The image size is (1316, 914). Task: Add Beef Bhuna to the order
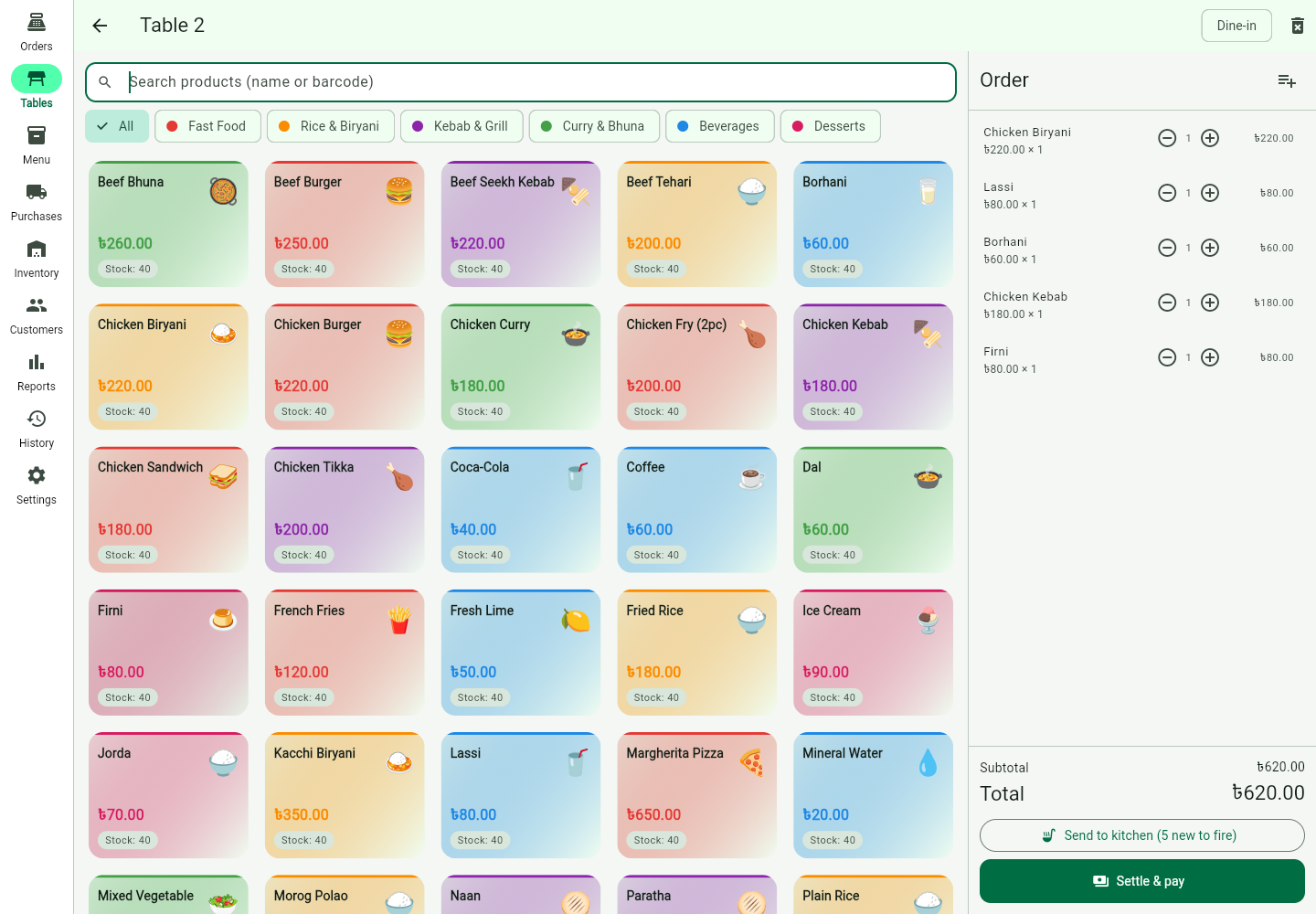168,224
